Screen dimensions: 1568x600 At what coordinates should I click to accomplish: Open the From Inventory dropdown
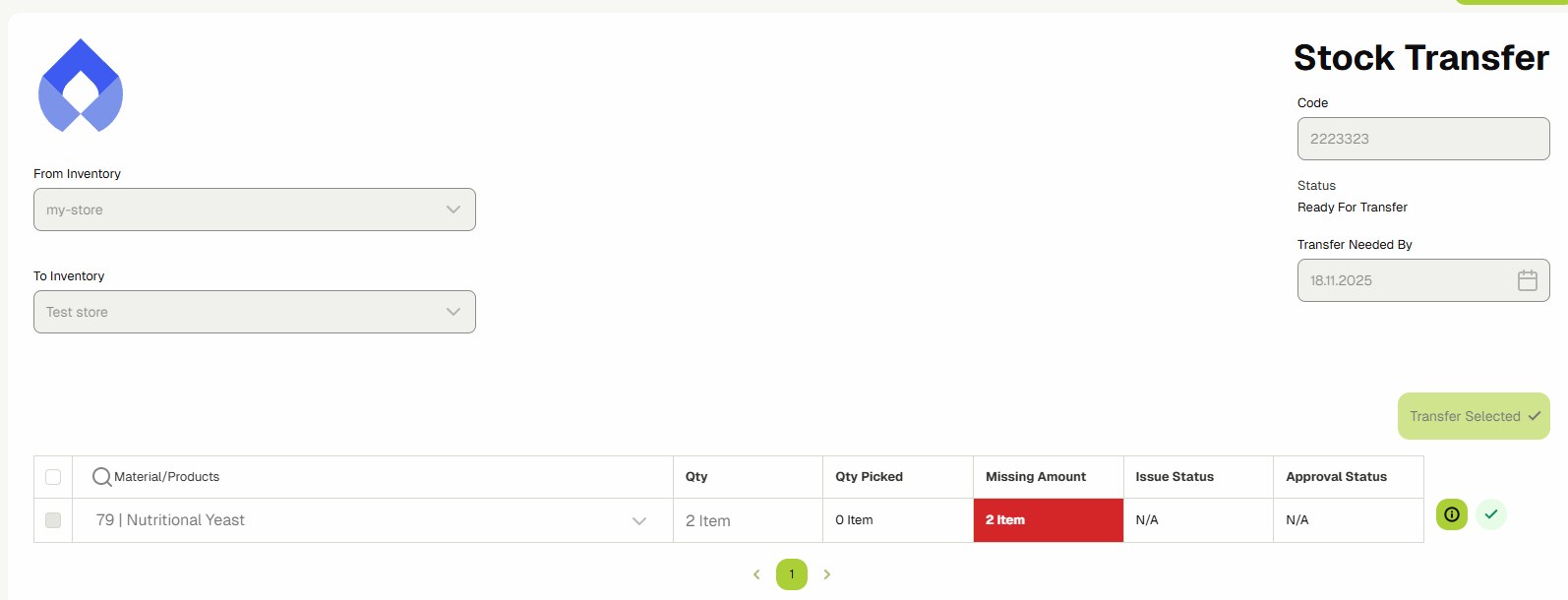(x=254, y=210)
